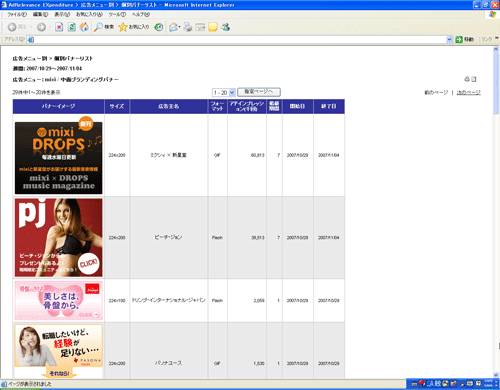Click the red pj Peach John banner
Screen dimensions: 500x390
(x=58, y=238)
